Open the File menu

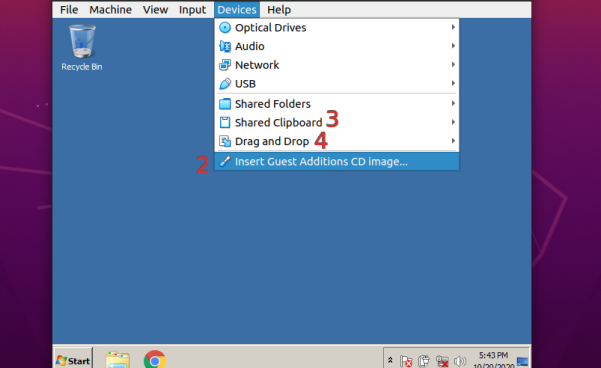(x=69, y=10)
